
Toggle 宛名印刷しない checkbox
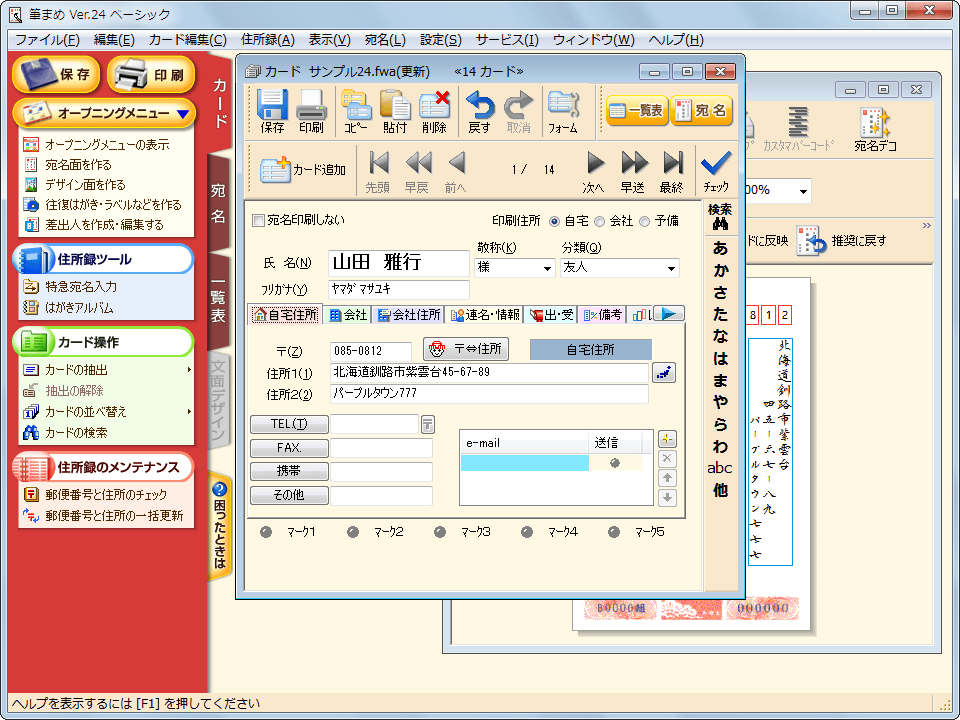258,220
